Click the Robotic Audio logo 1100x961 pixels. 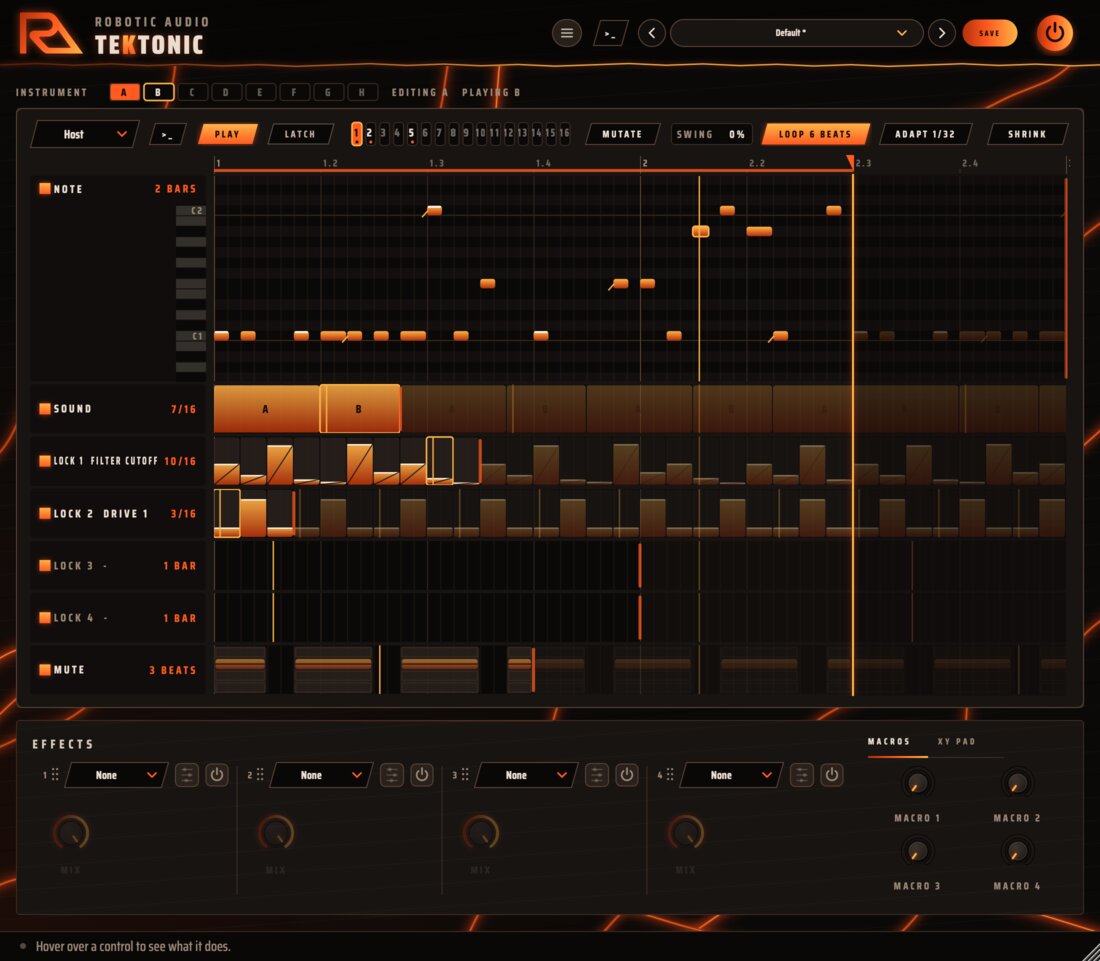coord(49,33)
